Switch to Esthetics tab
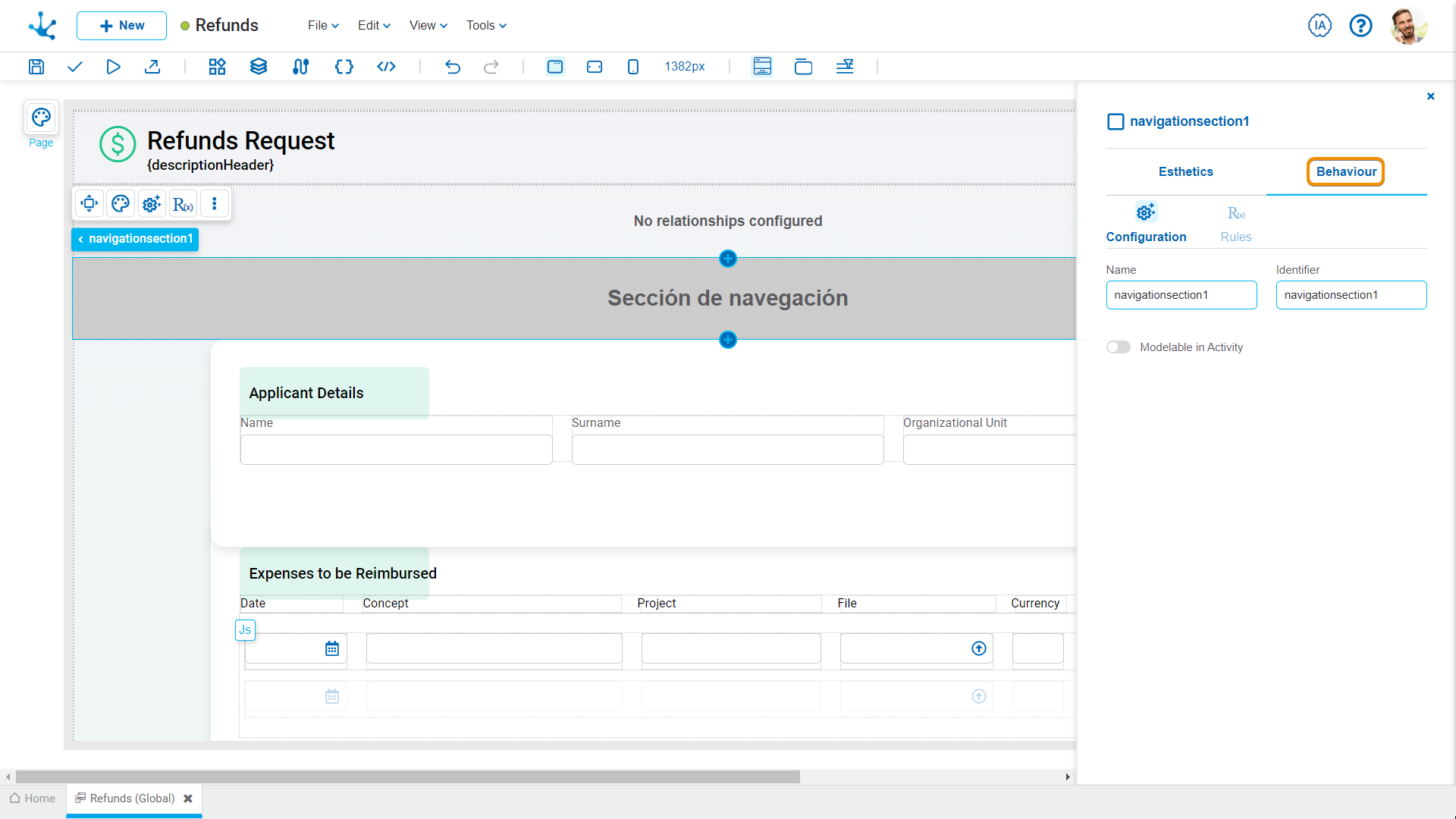Image resolution: width=1456 pixels, height=819 pixels. coord(1185,172)
